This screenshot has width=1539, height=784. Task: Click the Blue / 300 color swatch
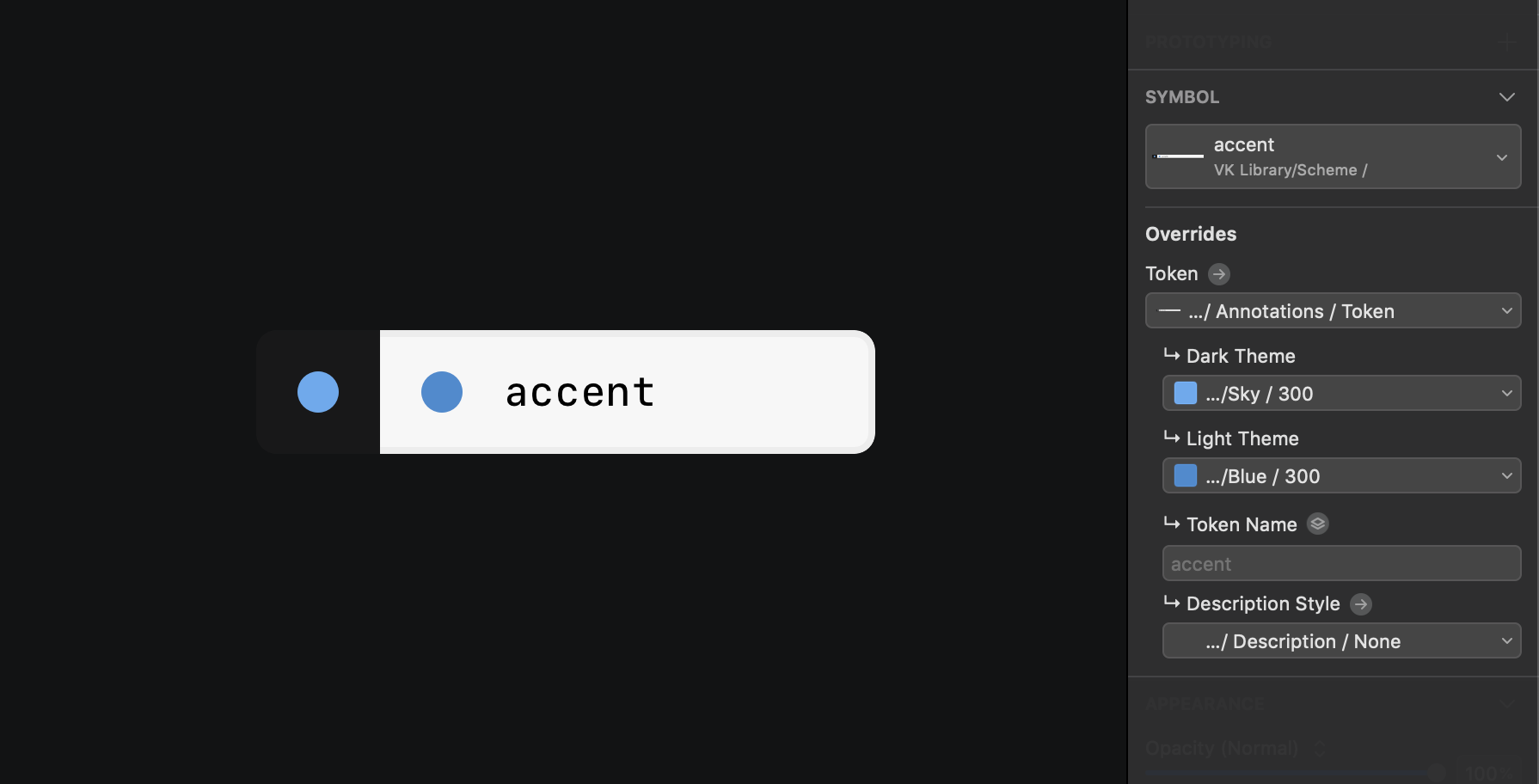(1186, 476)
